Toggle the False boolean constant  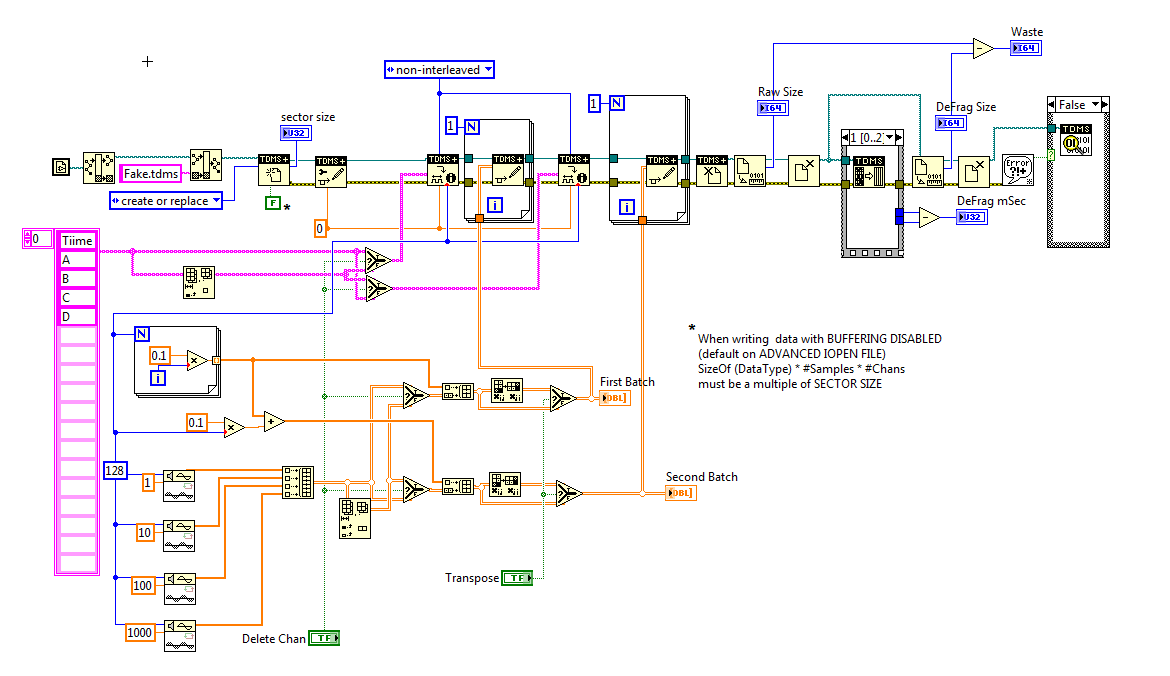pyautogui.click(x=273, y=203)
